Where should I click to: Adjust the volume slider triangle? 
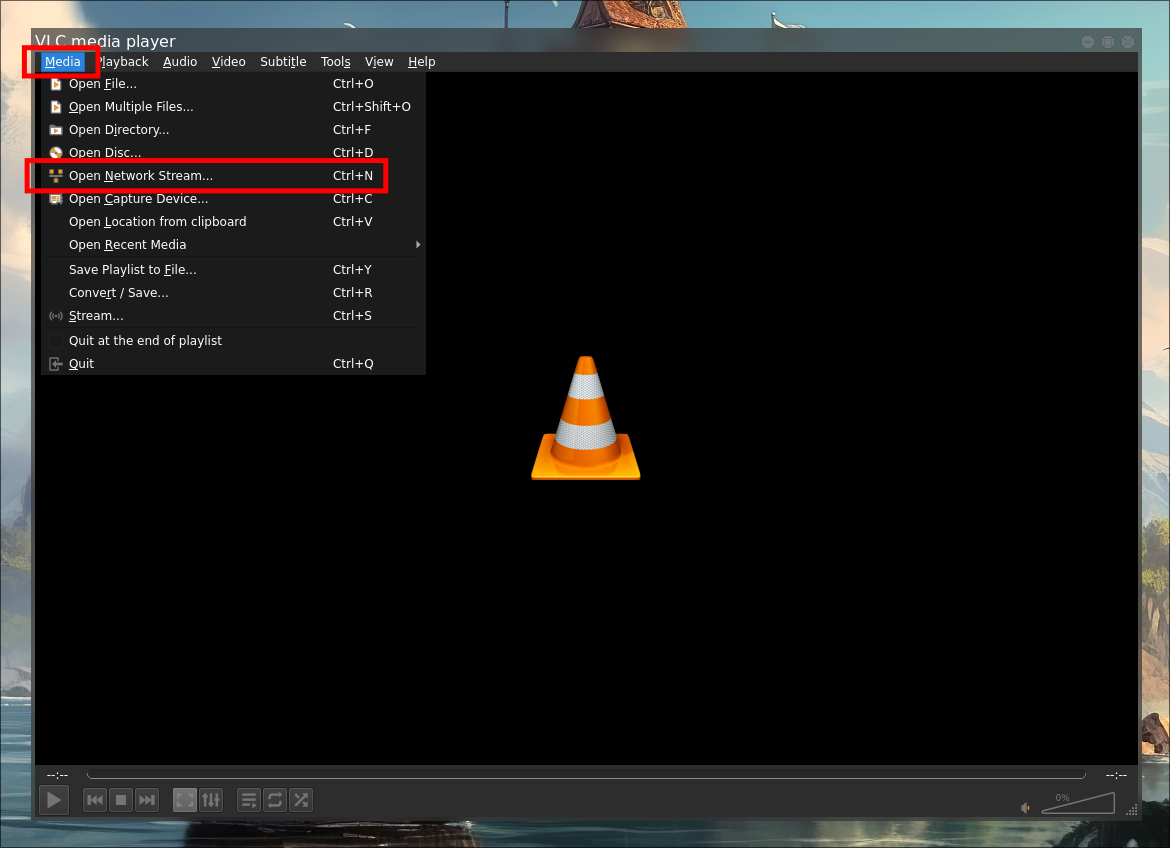pyautogui.click(x=1078, y=804)
